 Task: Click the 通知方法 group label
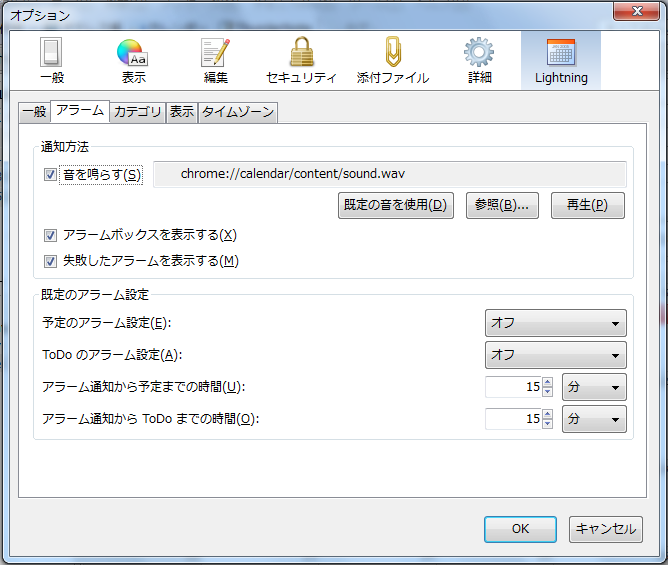65,147
